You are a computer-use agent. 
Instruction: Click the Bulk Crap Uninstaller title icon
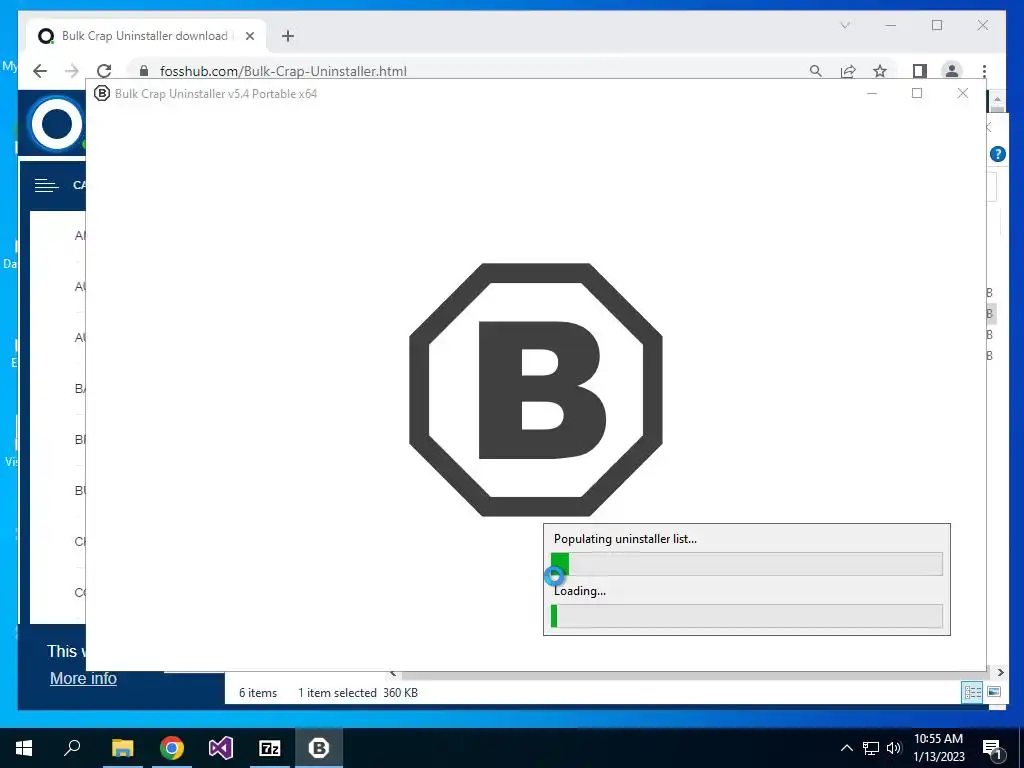102,93
